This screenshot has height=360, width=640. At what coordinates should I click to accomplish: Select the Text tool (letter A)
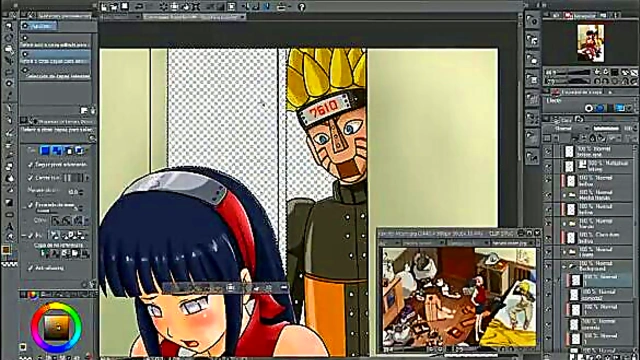point(9,226)
